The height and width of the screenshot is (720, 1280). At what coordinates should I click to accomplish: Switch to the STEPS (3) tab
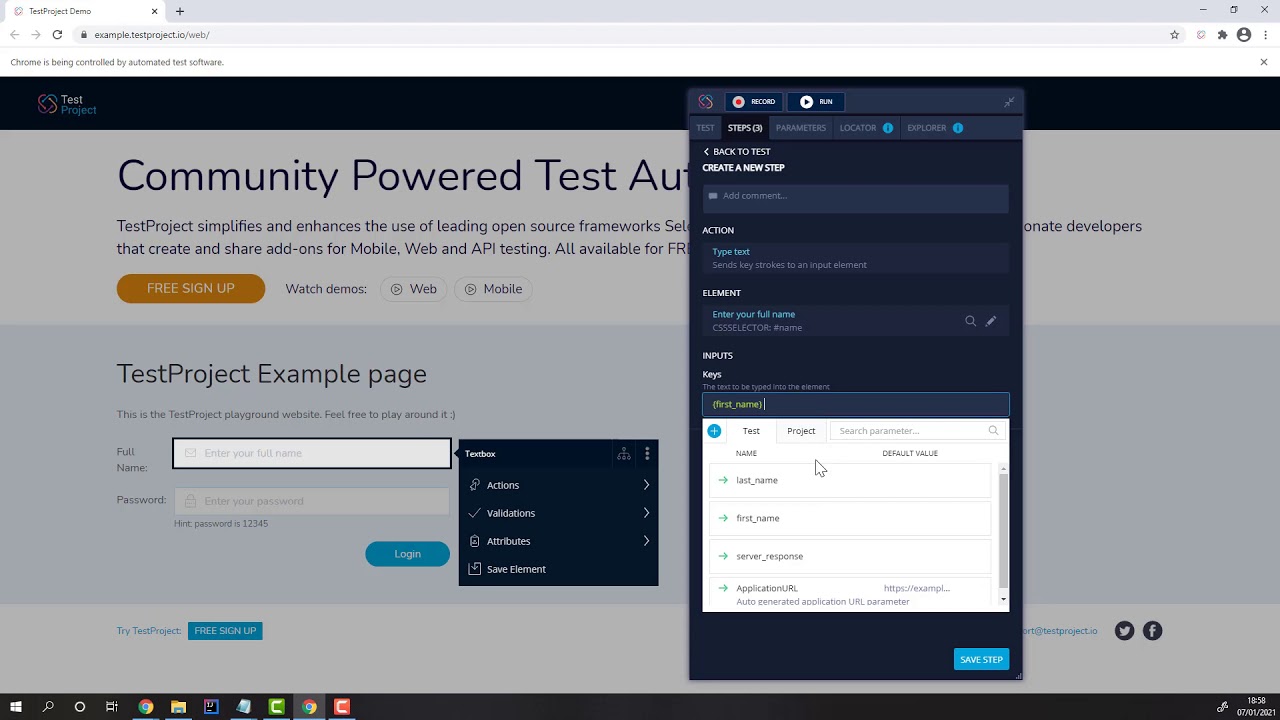pyautogui.click(x=745, y=128)
